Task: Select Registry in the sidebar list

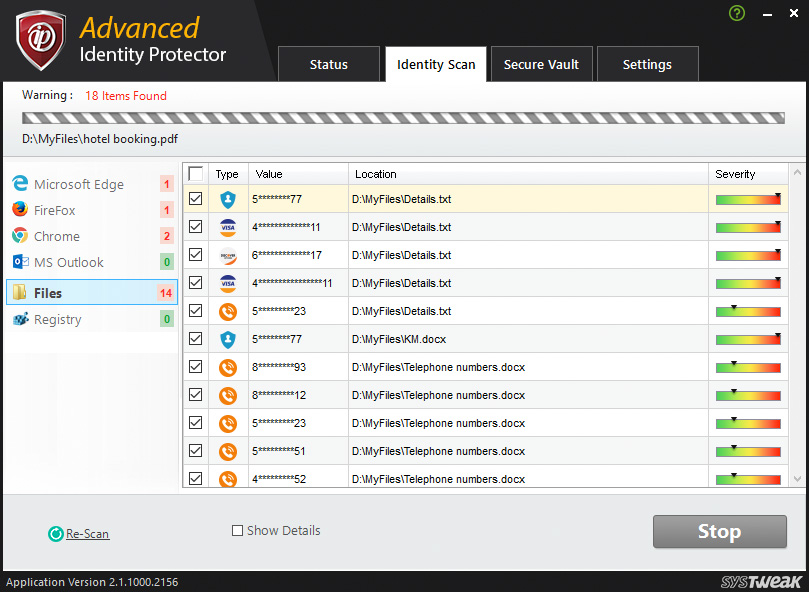Action: click(x=92, y=319)
